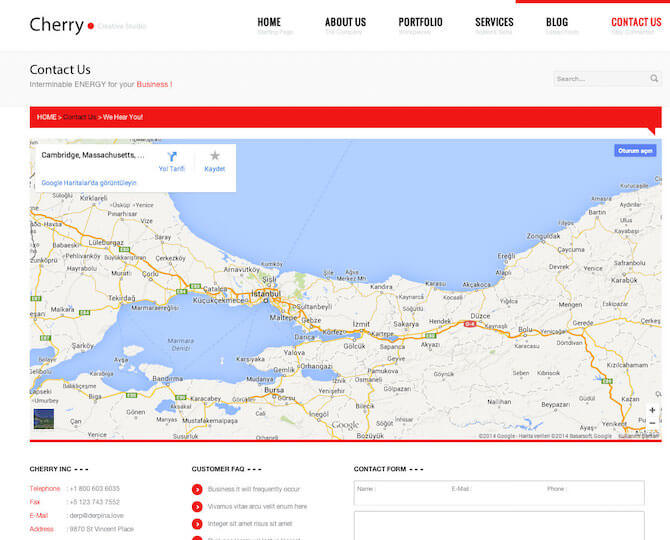Click arrow icon beside 'Integer sit amet risus'

coord(197,524)
